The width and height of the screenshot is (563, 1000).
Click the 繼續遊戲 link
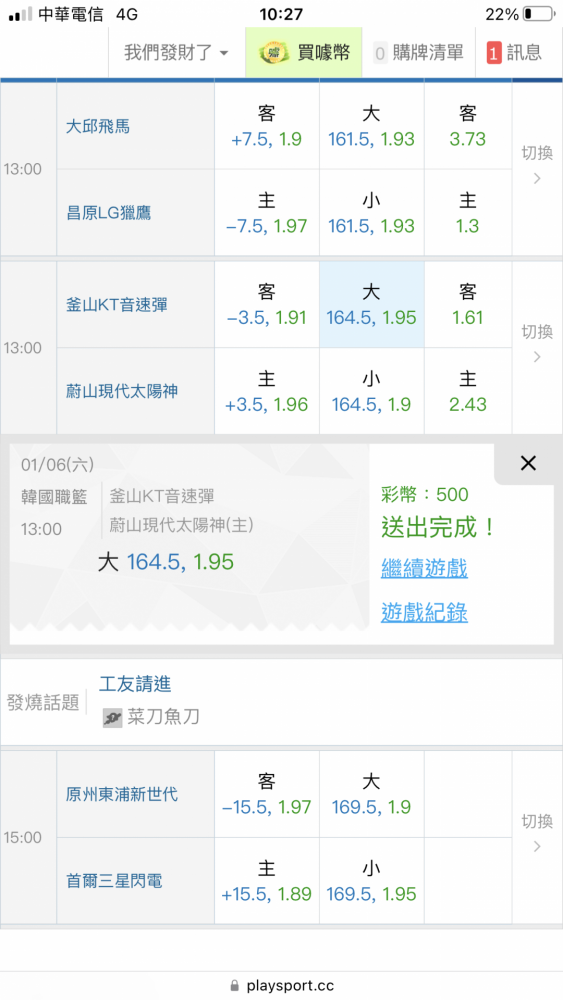click(424, 567)
